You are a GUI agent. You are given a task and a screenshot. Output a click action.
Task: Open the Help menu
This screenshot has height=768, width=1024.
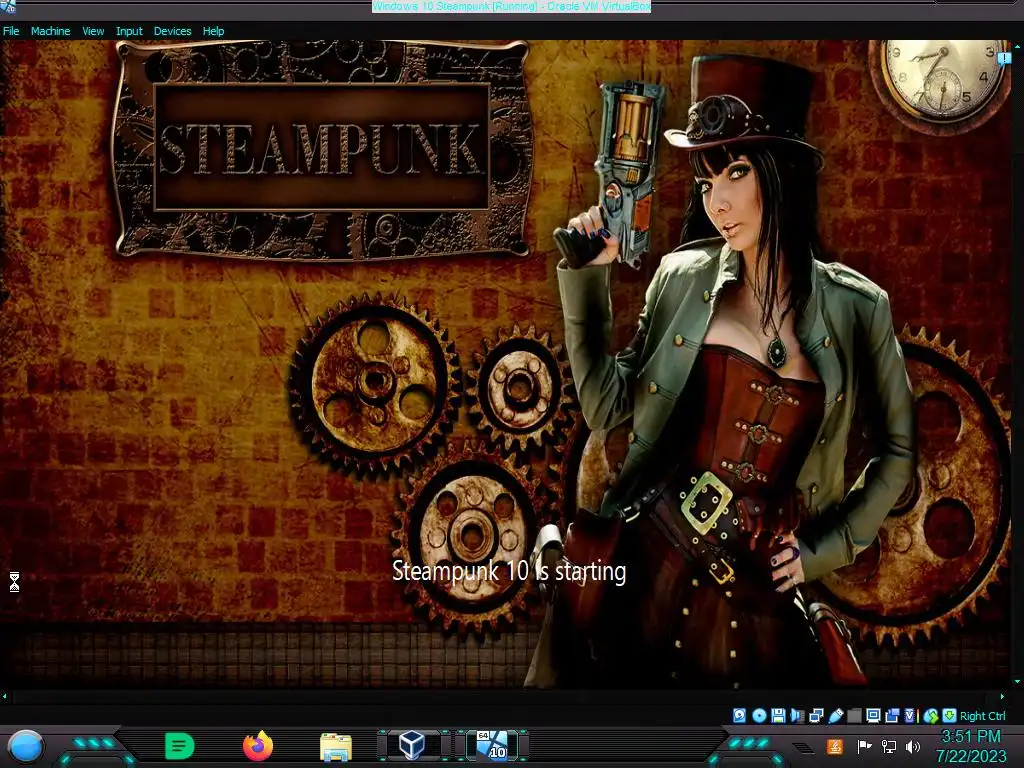click(x=214, y=31)
